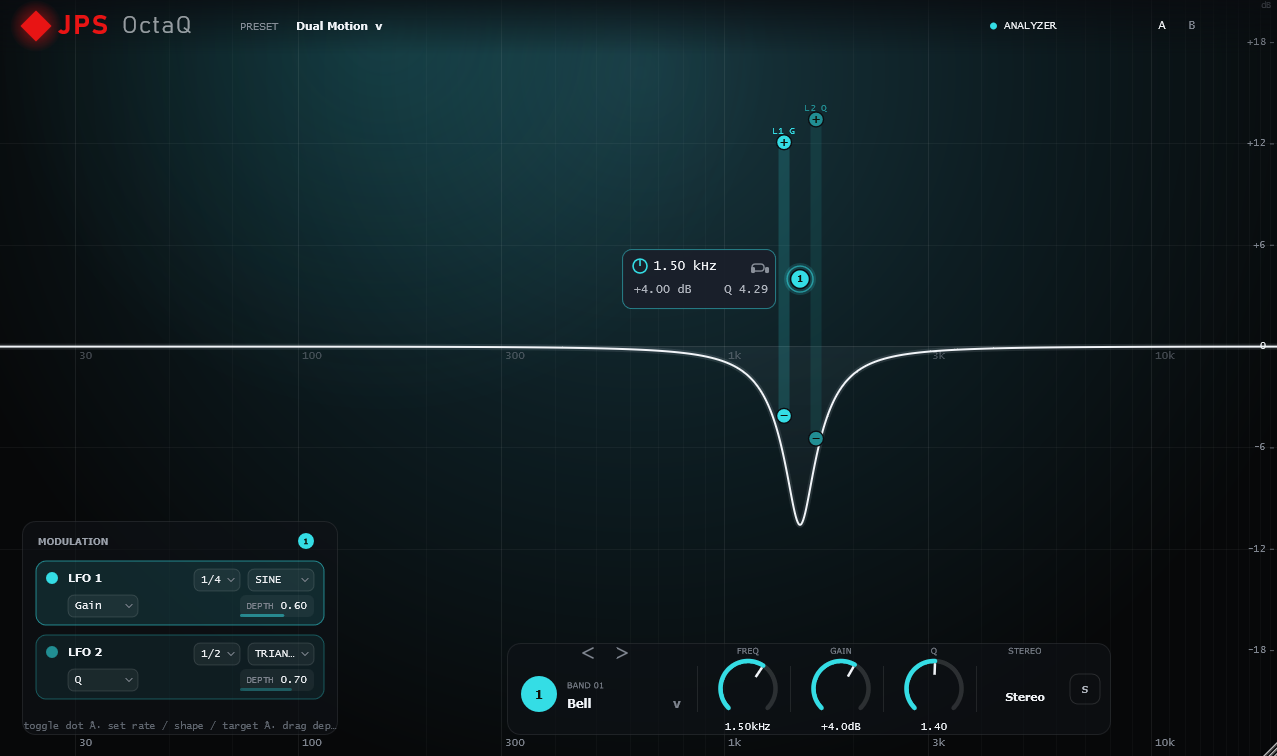Click the LFO 1 depth slider 0.60

(x=277, y=607)
